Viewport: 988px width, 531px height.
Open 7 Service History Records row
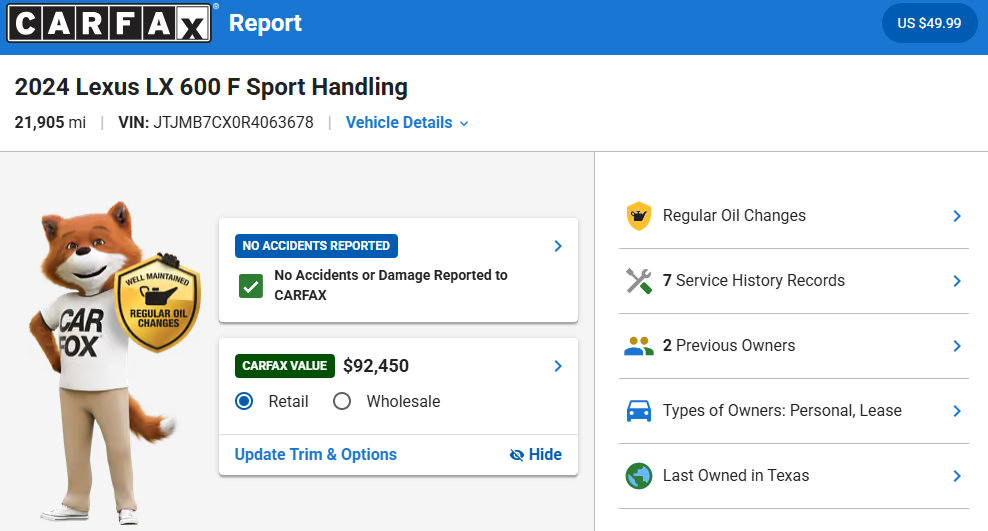tap(794, 281)
